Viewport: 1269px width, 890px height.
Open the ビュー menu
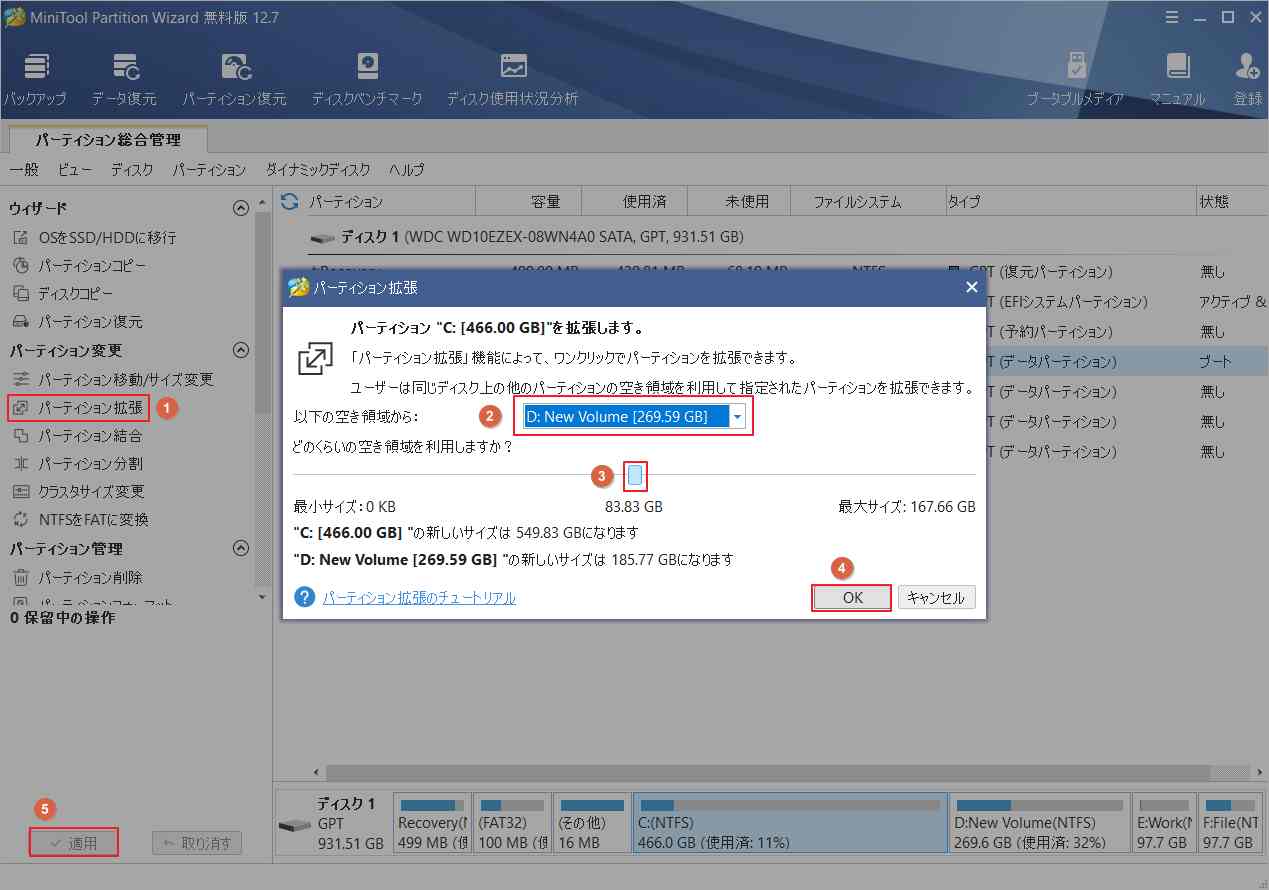(x=75, y=170)
